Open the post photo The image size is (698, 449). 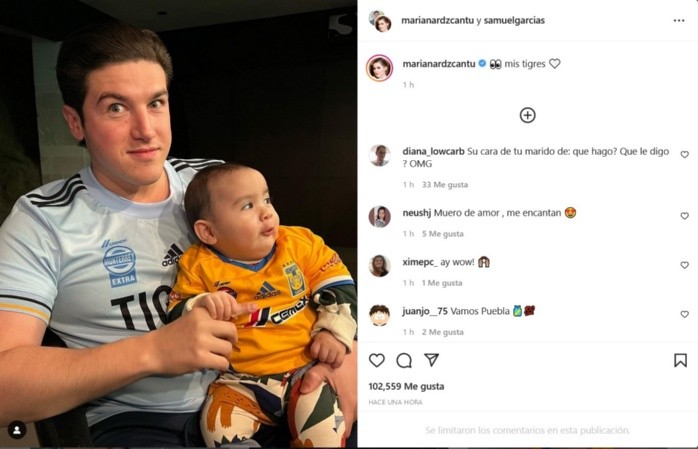pos(178,224)
